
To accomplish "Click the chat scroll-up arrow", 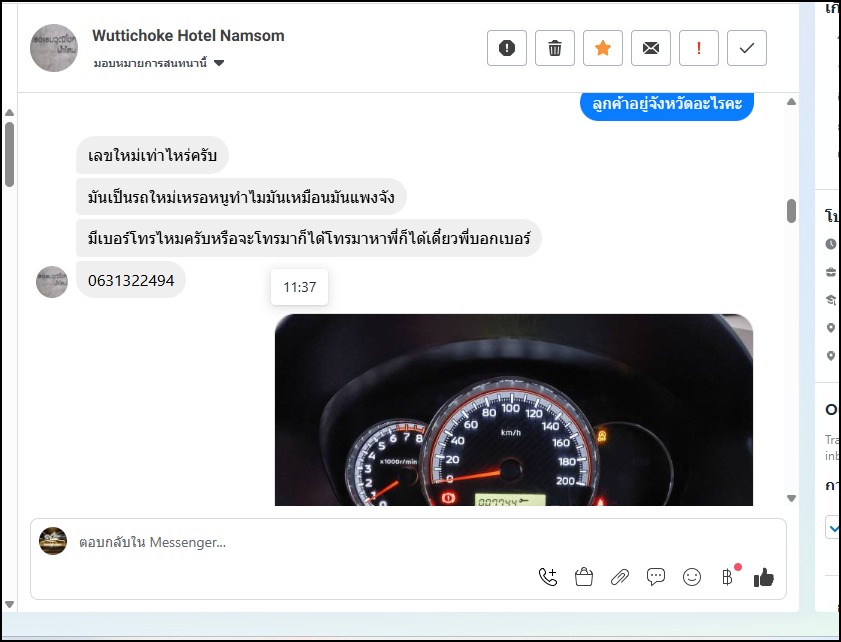I will coord(791,102).
